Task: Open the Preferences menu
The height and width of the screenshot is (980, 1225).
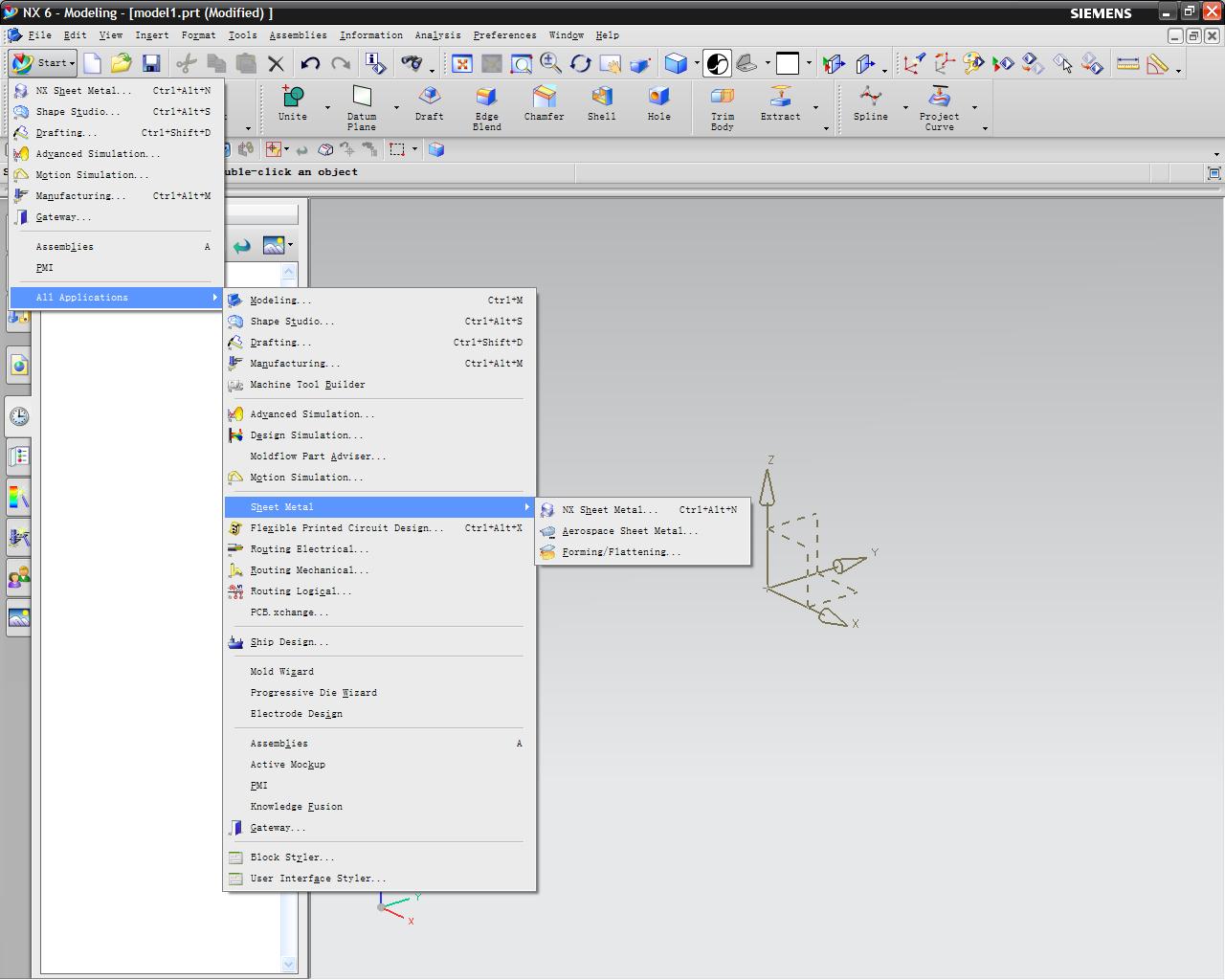Action: pyautogui.click(x=504, y=35)
